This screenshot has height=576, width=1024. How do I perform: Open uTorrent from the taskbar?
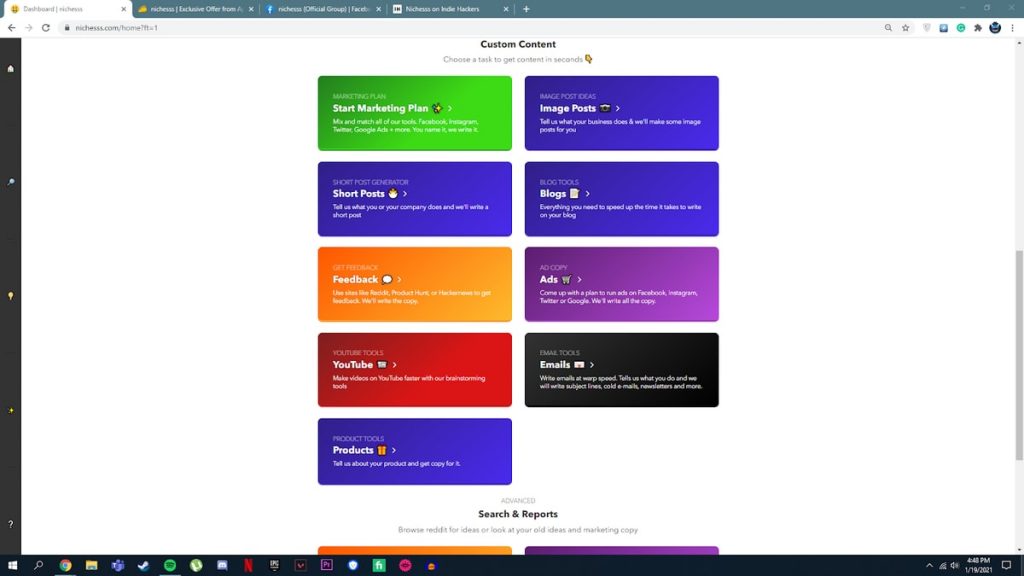coord(196,565)
